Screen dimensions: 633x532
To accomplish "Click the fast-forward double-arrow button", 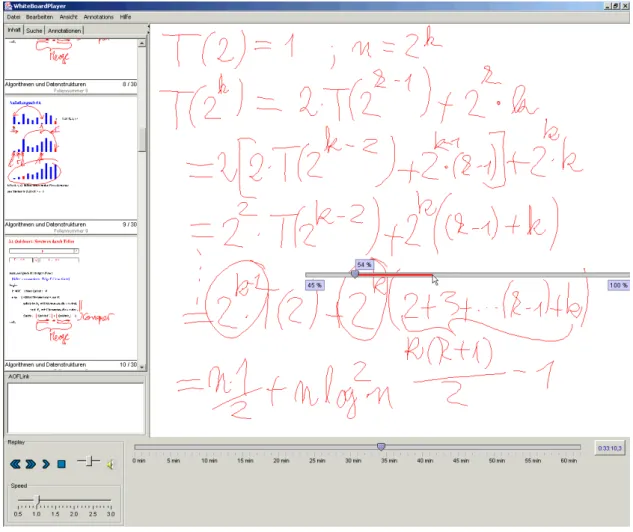I will point(31,464).
